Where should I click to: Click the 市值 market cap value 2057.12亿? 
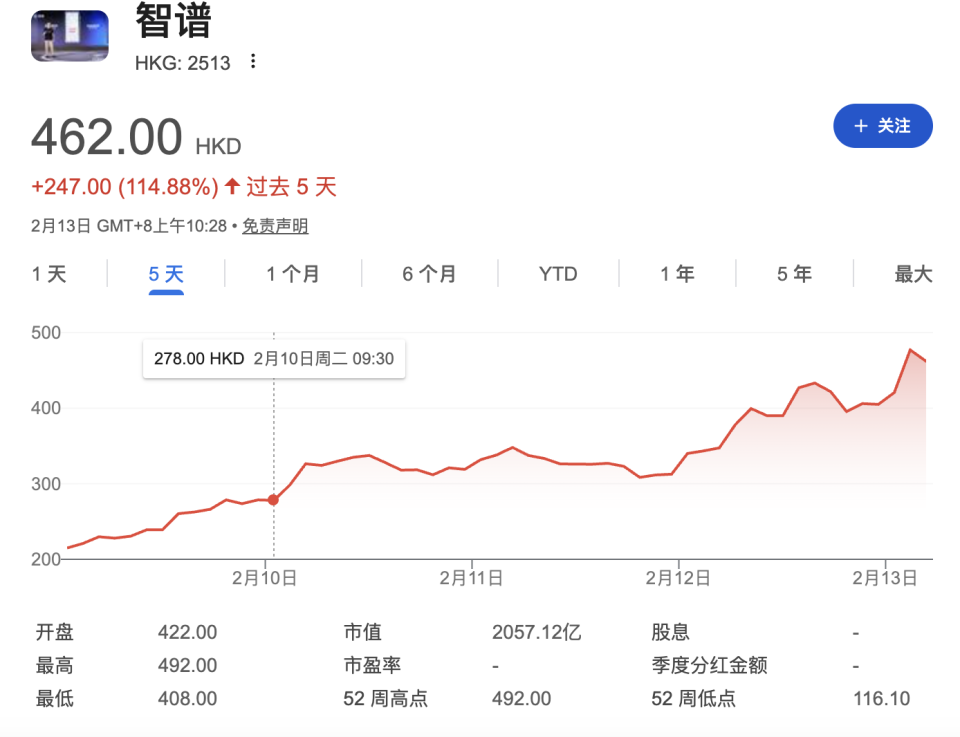click(536, 633)
